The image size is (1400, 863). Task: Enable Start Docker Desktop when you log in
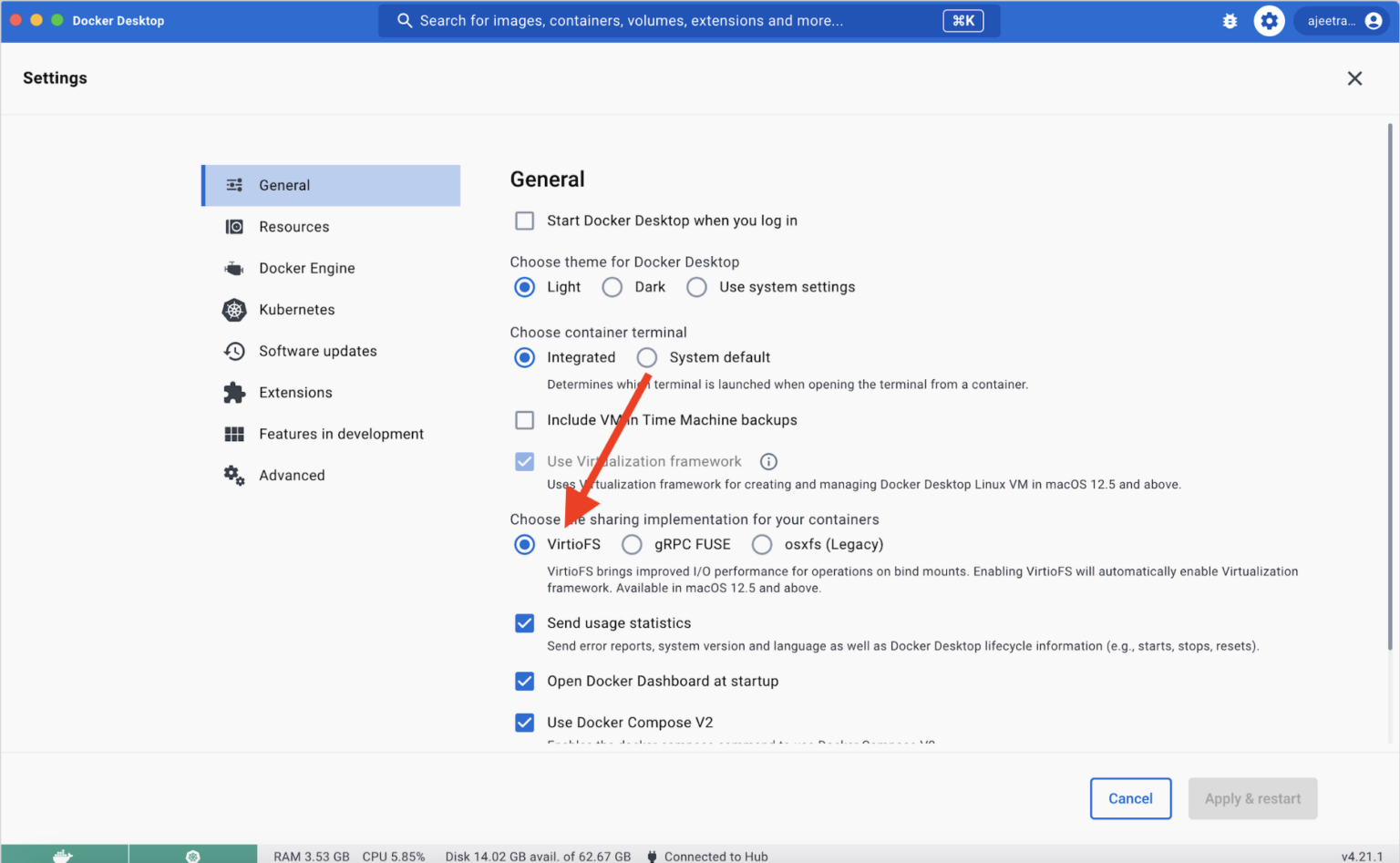point(524,221)
